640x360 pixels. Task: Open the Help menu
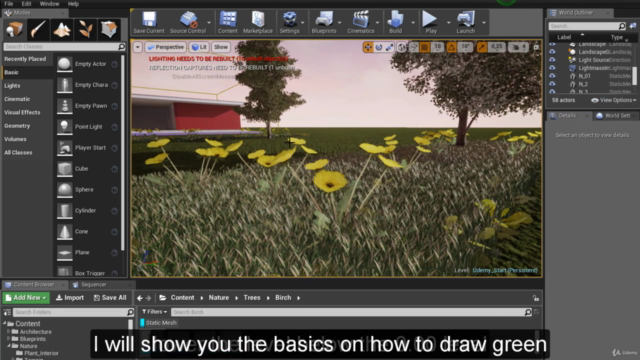pos(73,4)
